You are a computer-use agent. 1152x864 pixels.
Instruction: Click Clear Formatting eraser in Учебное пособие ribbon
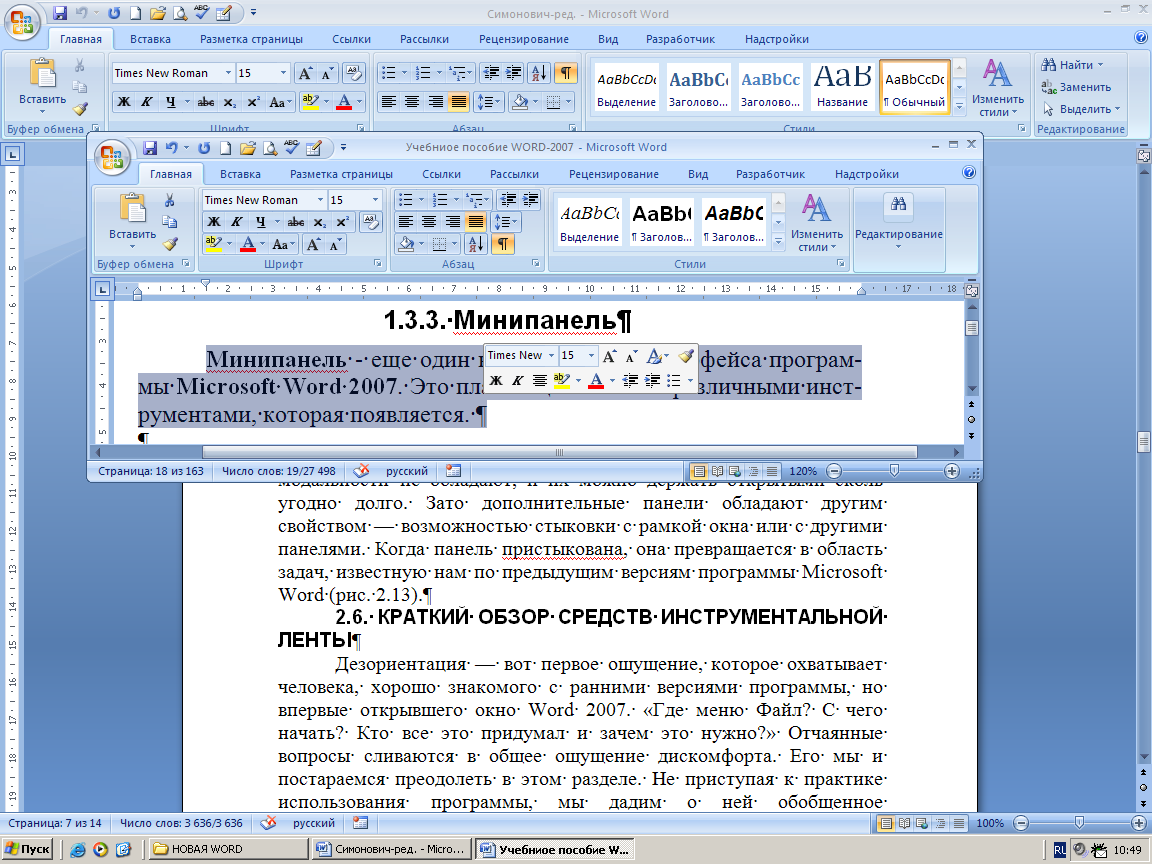[371, 221]
